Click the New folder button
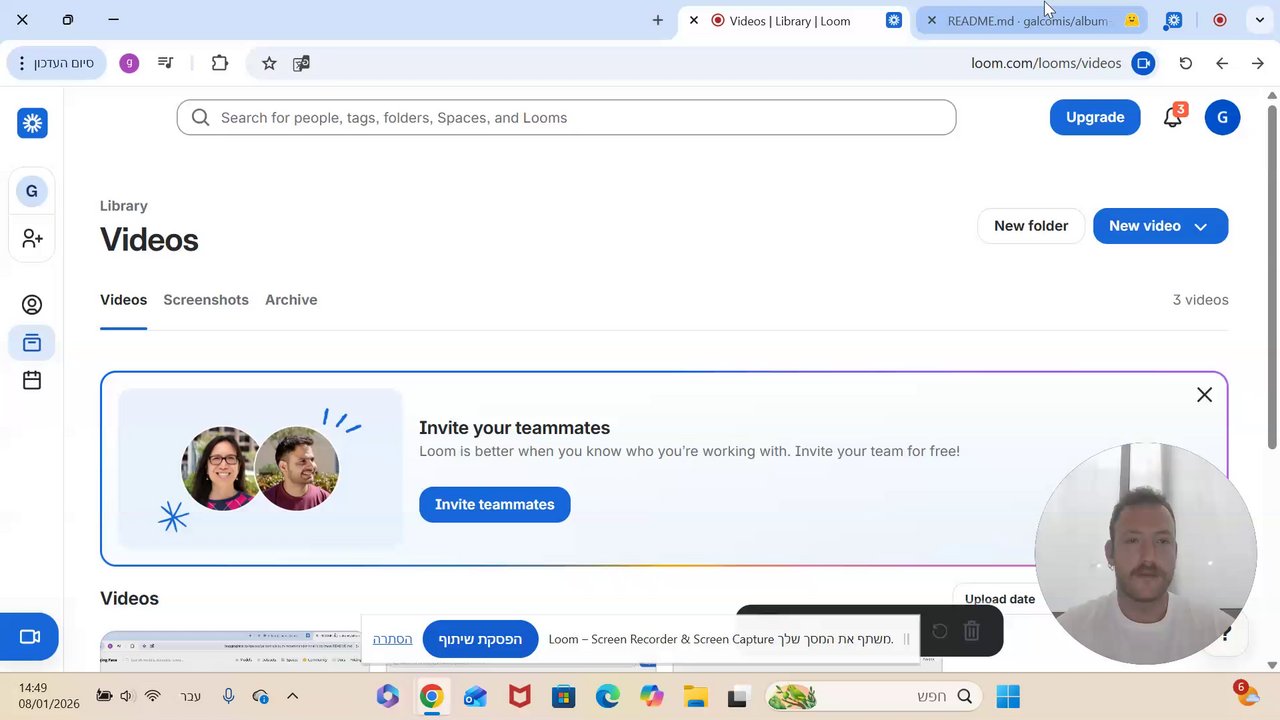The width and height of the screenshot is (1280, 720). 1031,226
